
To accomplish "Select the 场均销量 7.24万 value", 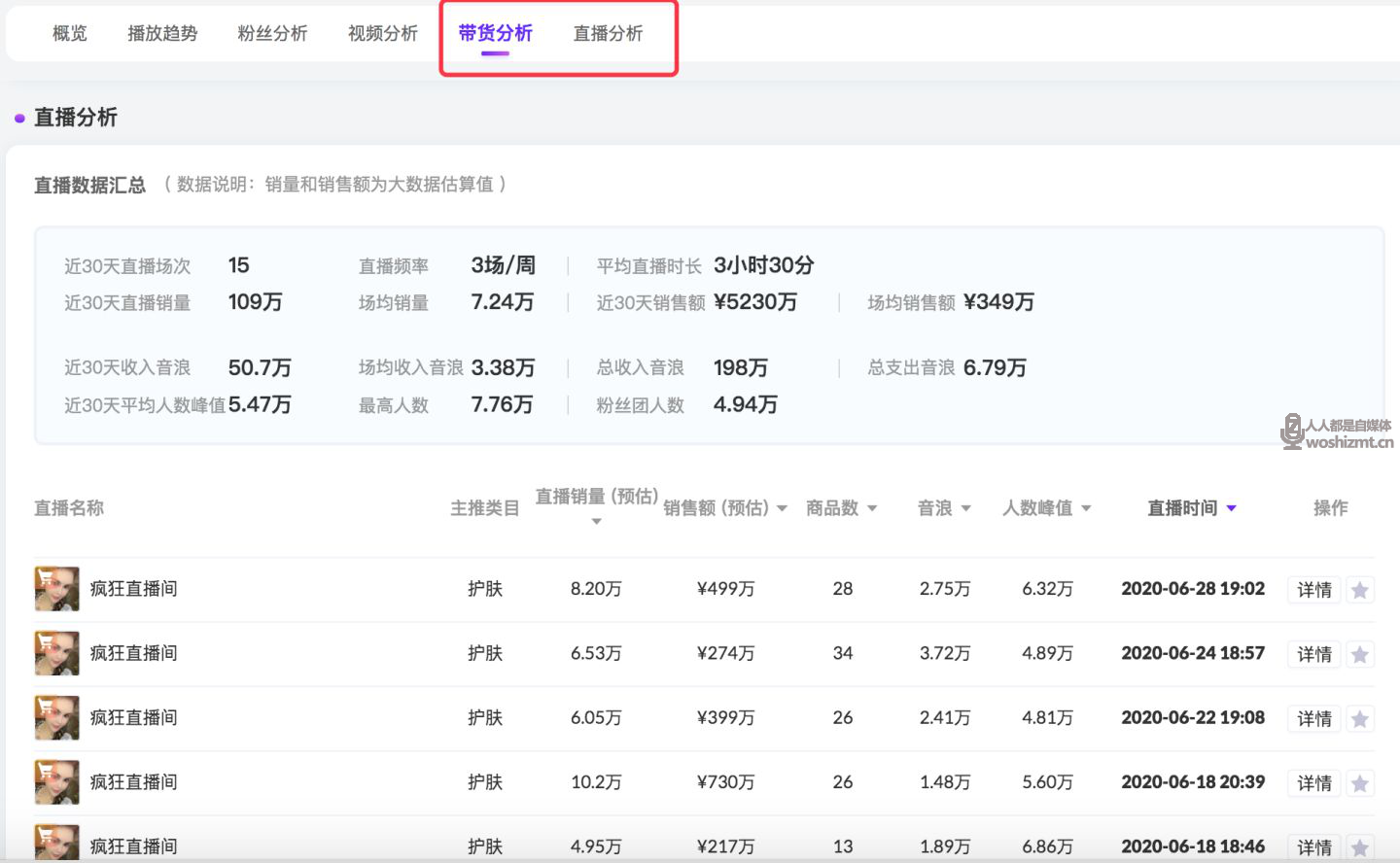I will 502,302.
